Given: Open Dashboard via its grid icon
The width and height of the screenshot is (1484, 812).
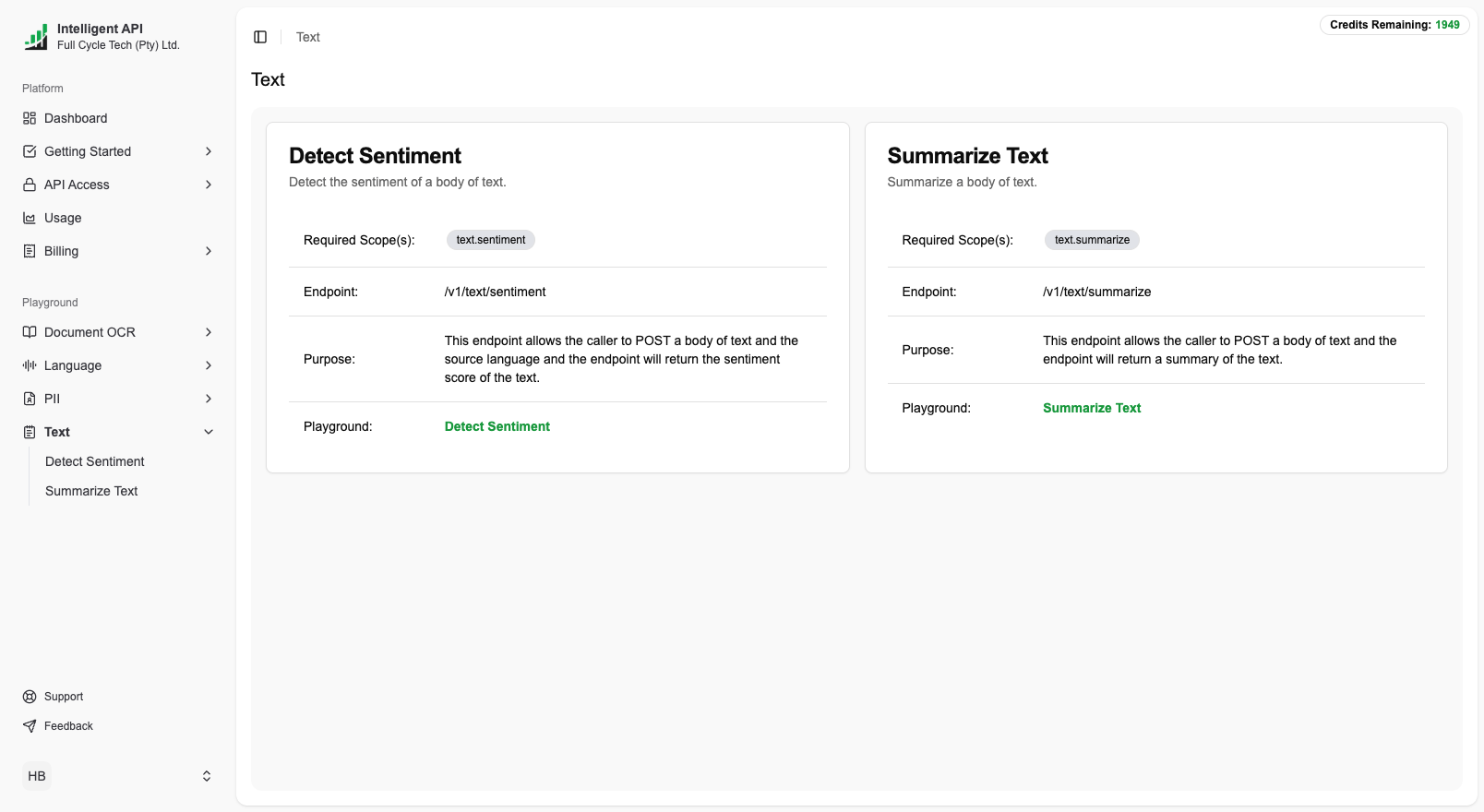Looking at the screenshot, I should 30,118.
